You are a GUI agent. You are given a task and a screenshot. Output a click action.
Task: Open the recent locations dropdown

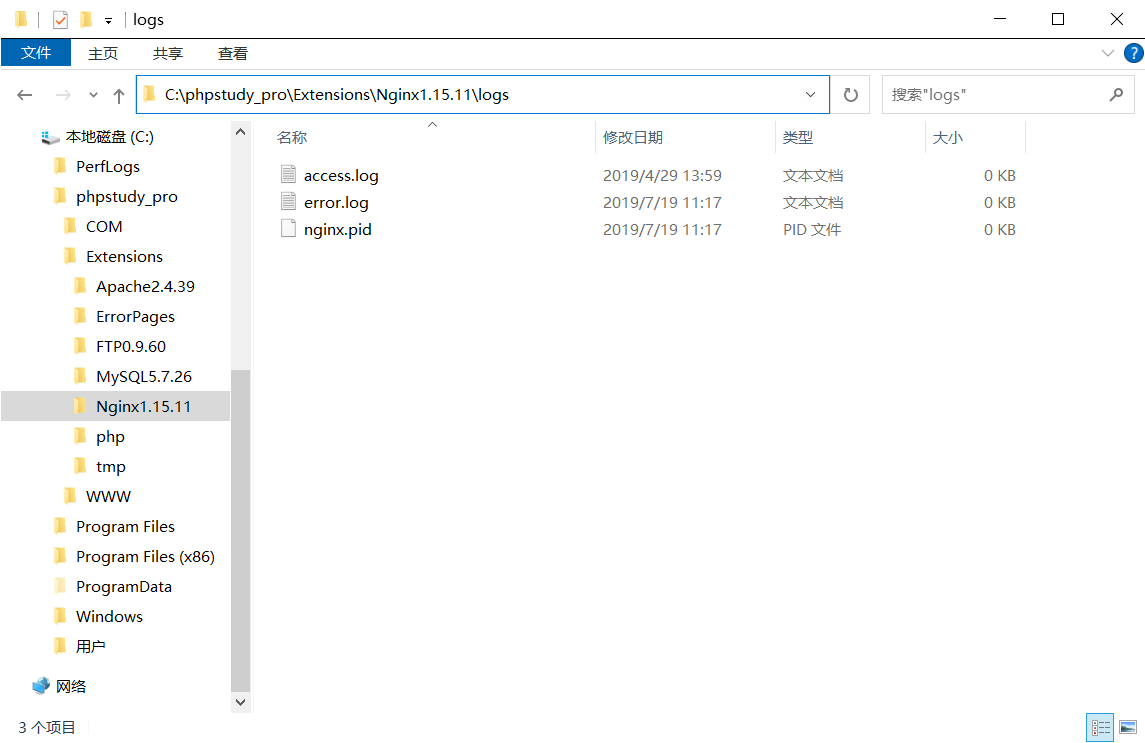coord(93,95)
